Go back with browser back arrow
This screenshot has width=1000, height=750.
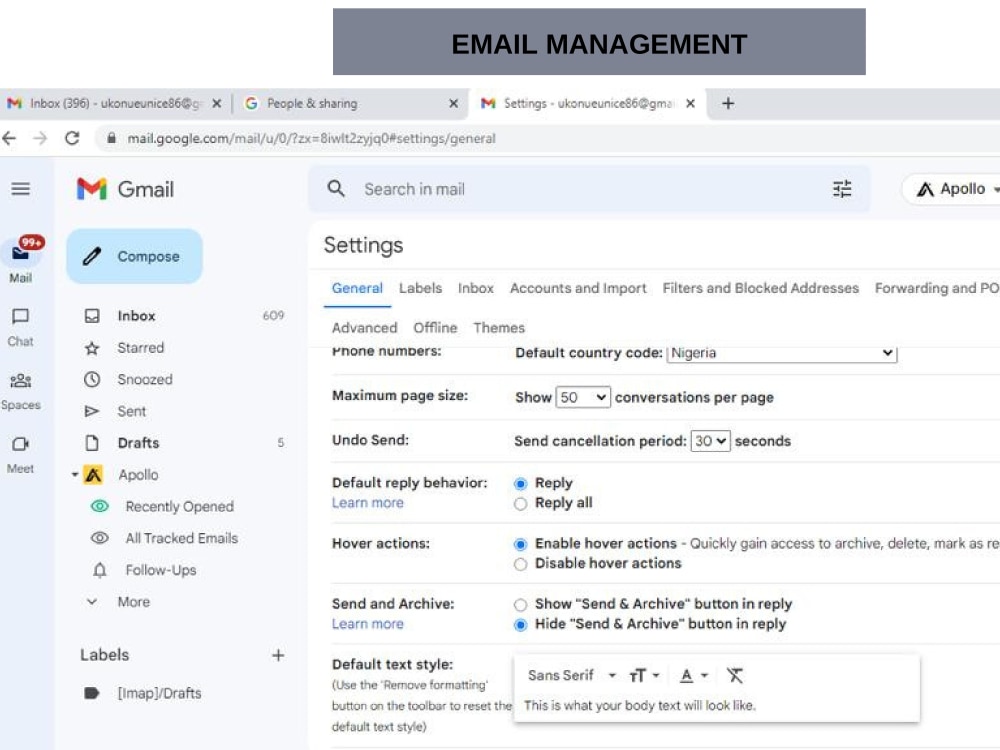pos(10,138)
